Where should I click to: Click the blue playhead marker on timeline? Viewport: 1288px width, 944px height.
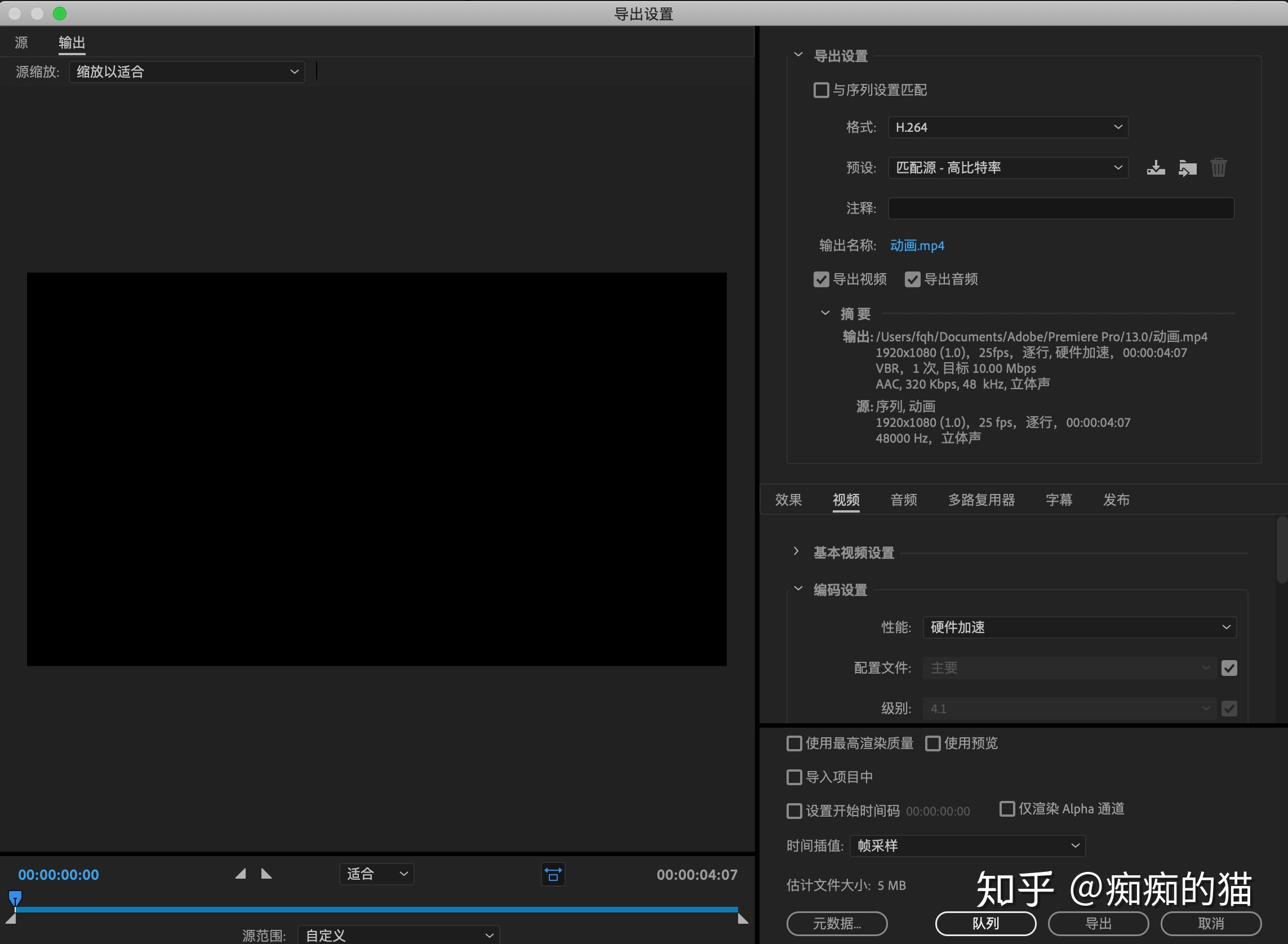click(15, 898)
